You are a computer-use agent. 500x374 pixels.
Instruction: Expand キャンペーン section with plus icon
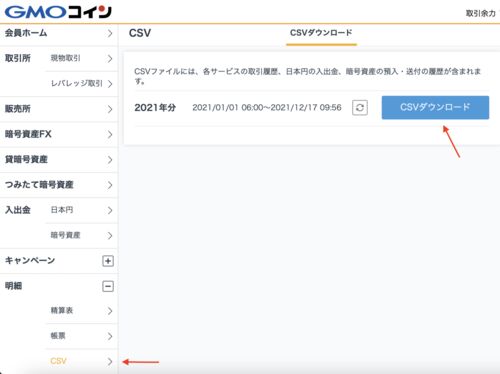tap(108, 261)
